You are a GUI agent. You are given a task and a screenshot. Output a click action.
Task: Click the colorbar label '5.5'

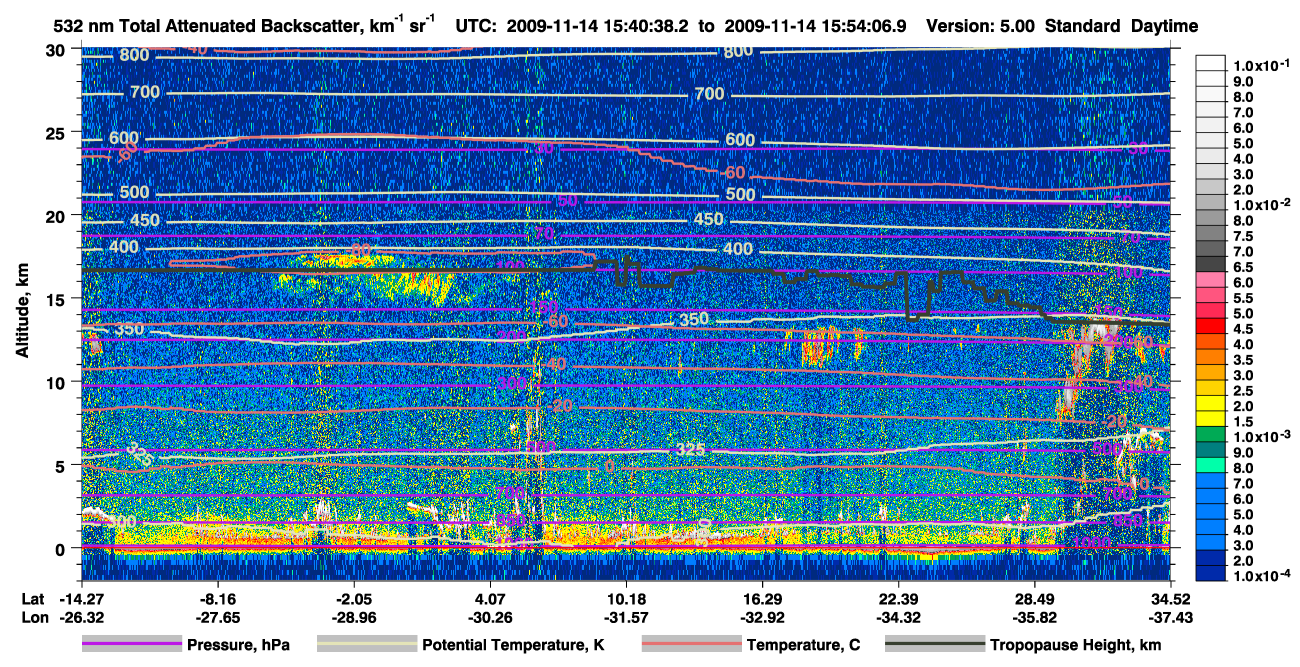1245,297
